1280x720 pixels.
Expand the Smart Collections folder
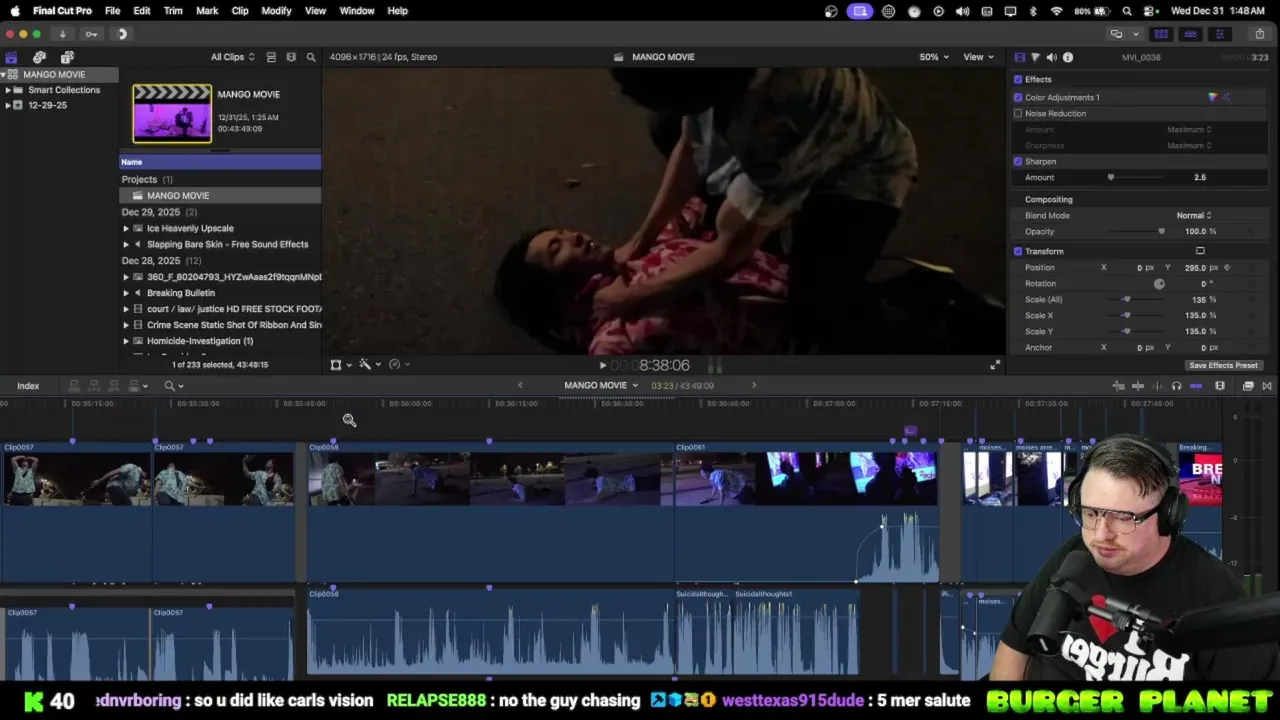tap(8, 90)
